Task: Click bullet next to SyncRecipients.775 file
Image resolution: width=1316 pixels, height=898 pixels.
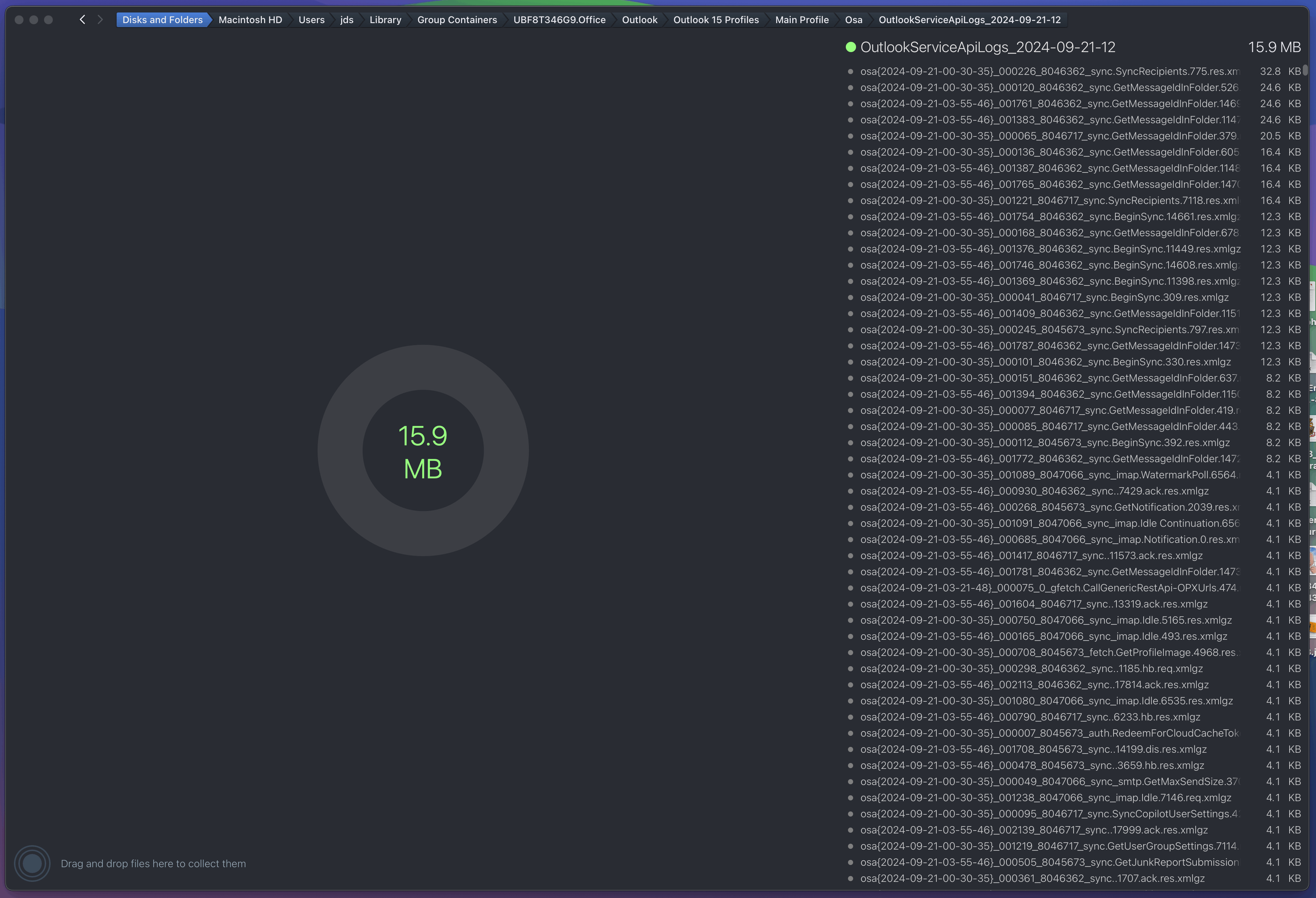Action: (x=851, y=71)
